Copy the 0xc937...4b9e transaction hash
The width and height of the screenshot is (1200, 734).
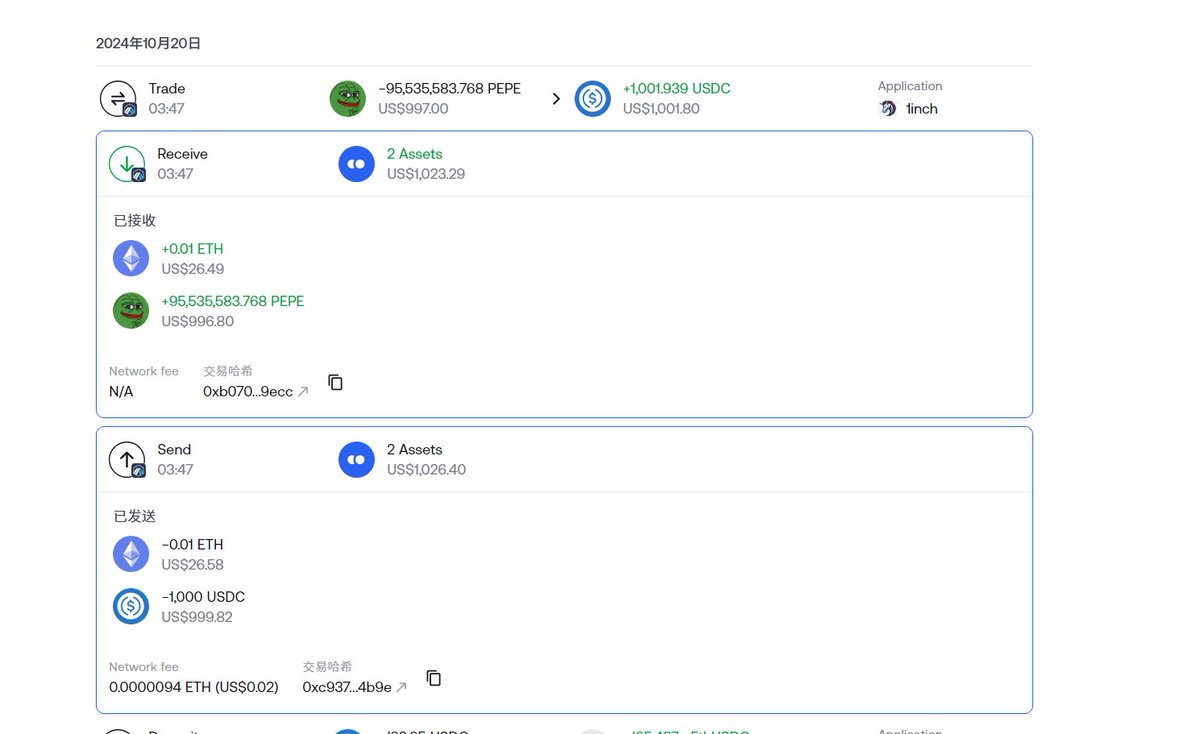click(x=434, y=678)
